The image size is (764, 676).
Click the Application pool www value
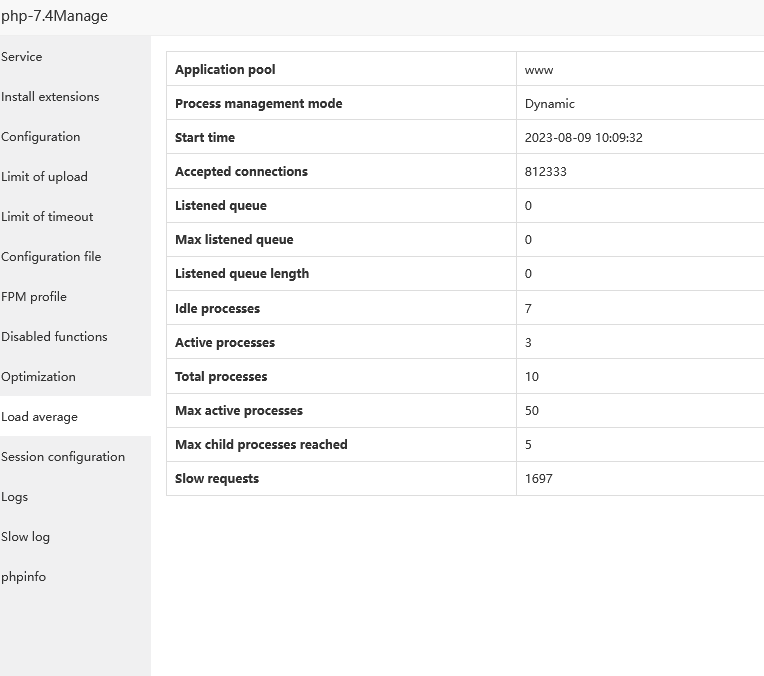tap(539, 70)
